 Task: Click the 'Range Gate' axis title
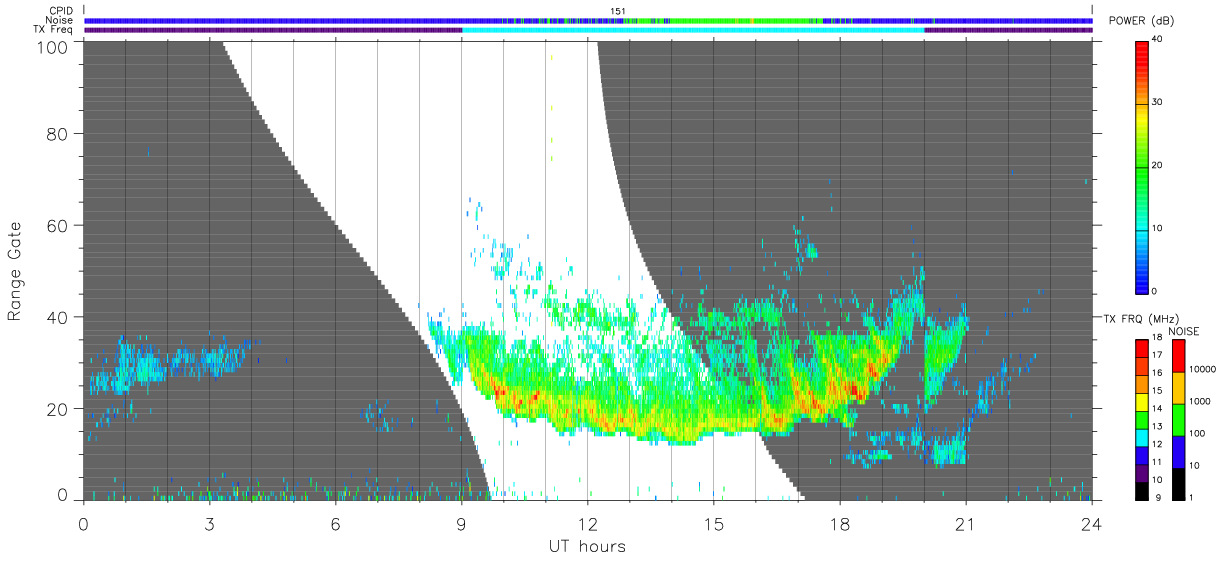[16, 271]
